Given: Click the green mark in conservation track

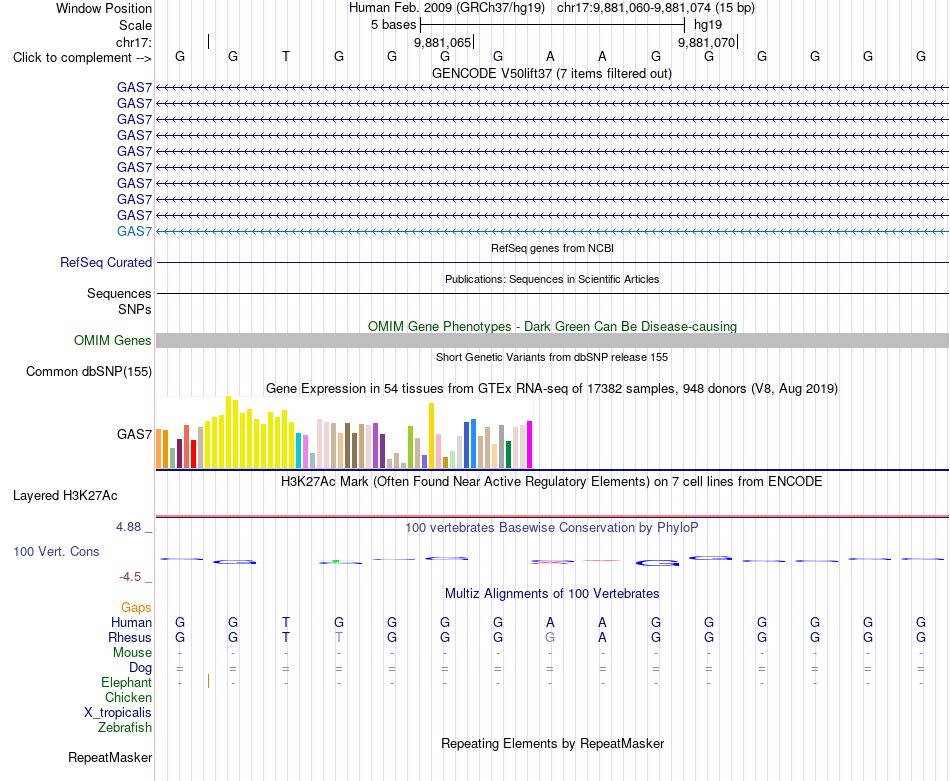Looking at the screenshot, I should point(336,561).
